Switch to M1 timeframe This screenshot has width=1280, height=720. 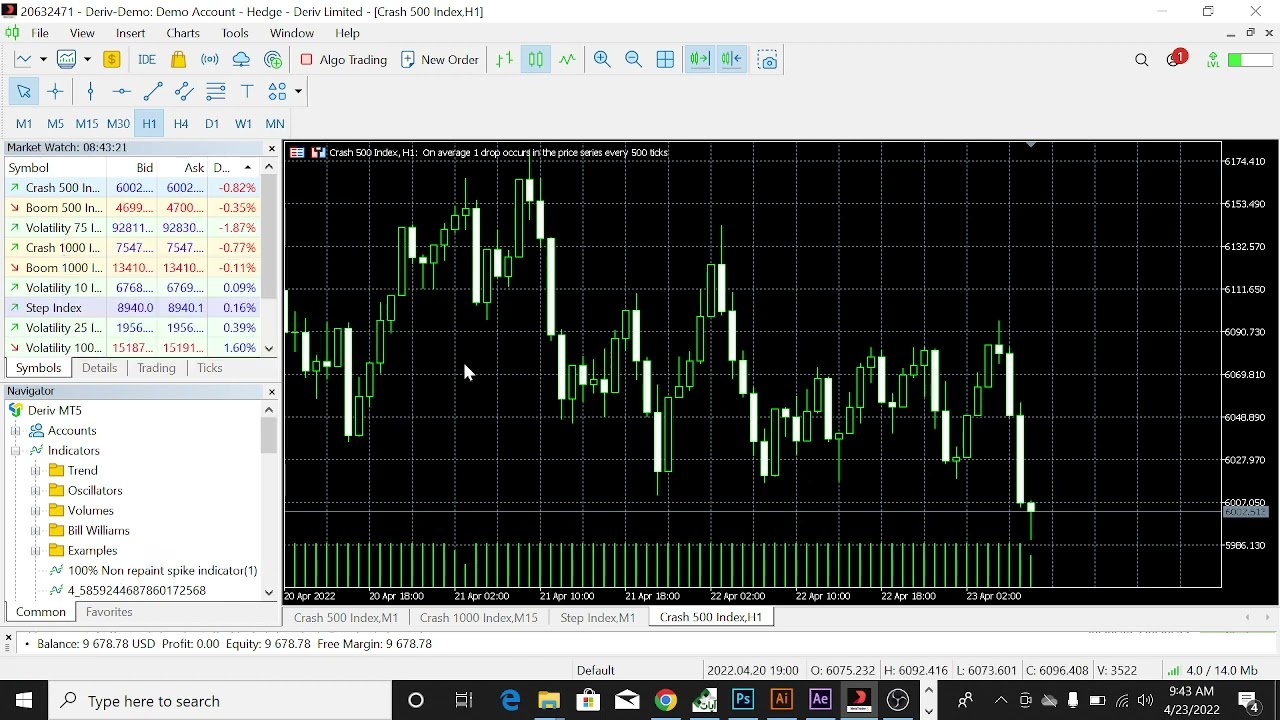24,124
